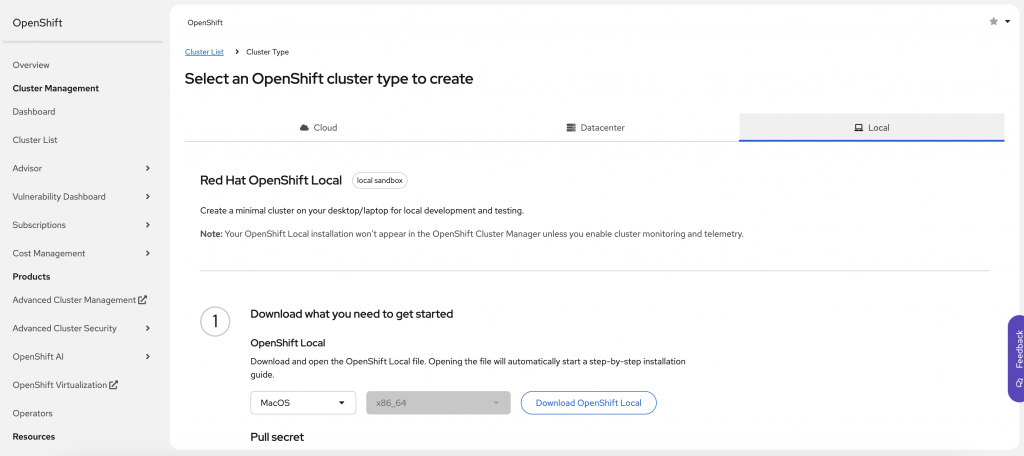1024x456 pixels.
Task: Open Dashboard in sidebar
Action: point(34,112)
